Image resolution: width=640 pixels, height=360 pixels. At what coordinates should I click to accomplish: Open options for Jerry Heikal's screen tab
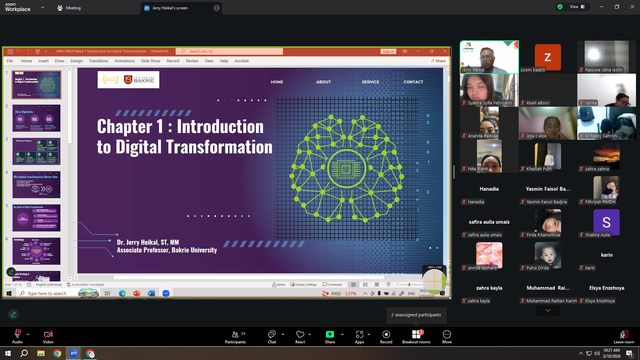[216, 8]
